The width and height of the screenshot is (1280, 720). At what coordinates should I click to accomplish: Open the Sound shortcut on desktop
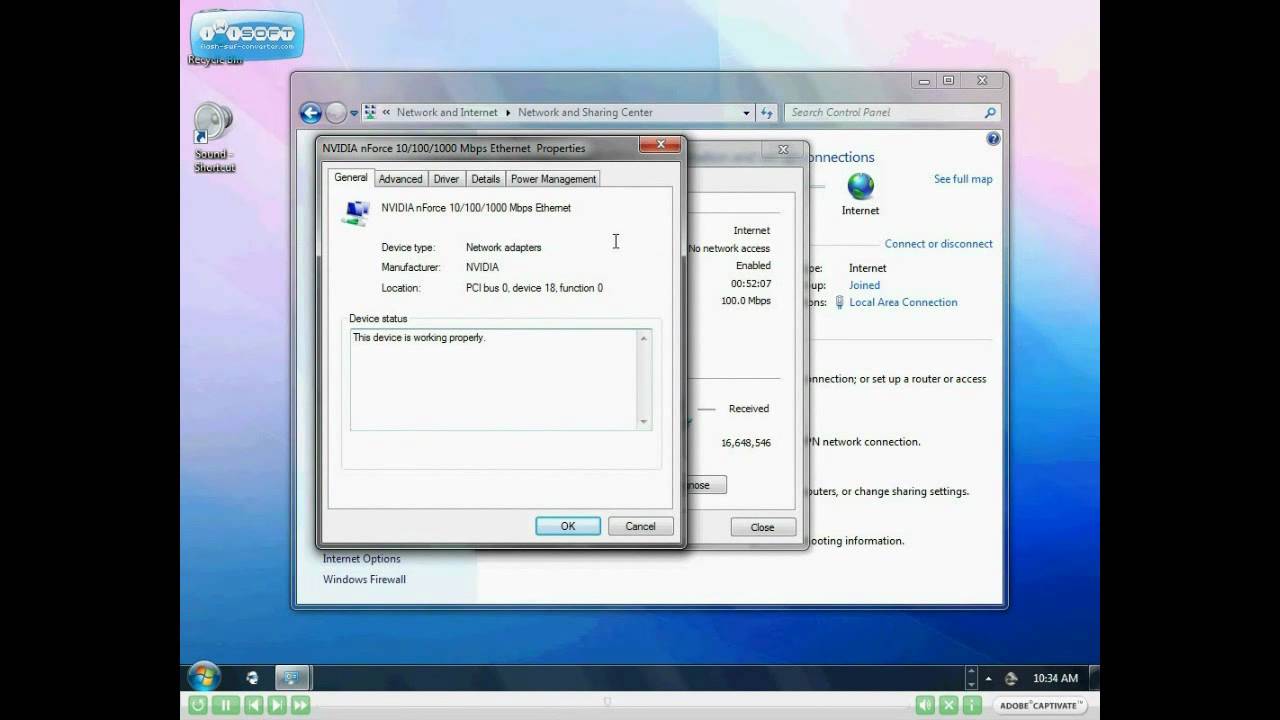pos(214,138)
